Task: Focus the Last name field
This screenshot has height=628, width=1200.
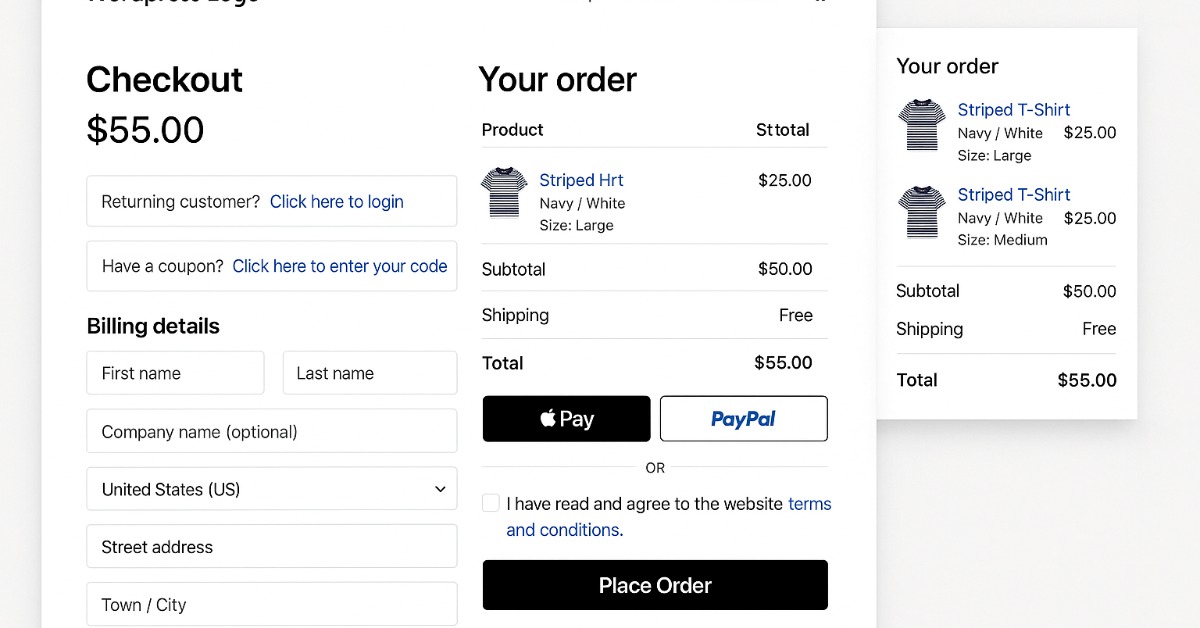Action: 370,373
